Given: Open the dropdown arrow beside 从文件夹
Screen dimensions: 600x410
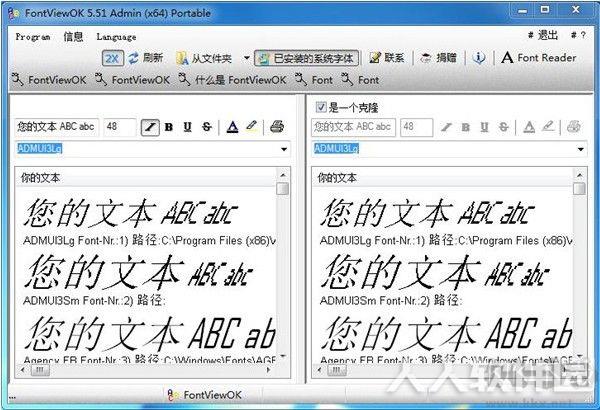Looking at the screenshot, I should (247, 59).
